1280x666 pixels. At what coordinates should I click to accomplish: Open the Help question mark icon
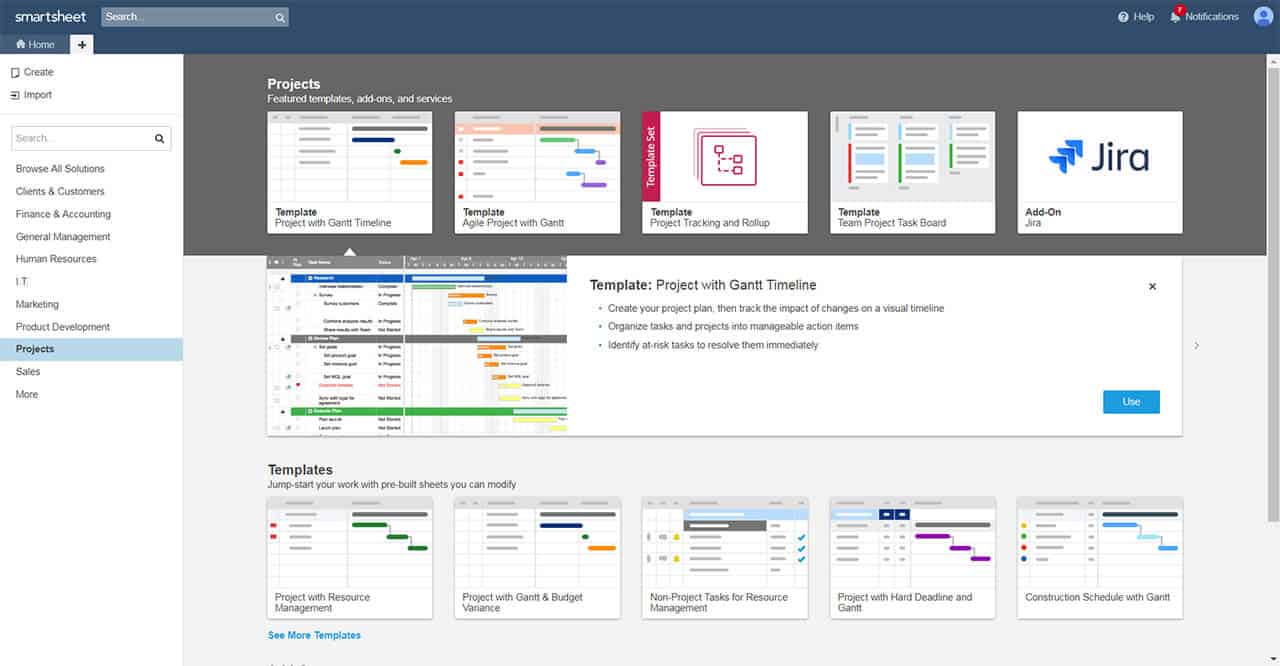point(1123,17)
